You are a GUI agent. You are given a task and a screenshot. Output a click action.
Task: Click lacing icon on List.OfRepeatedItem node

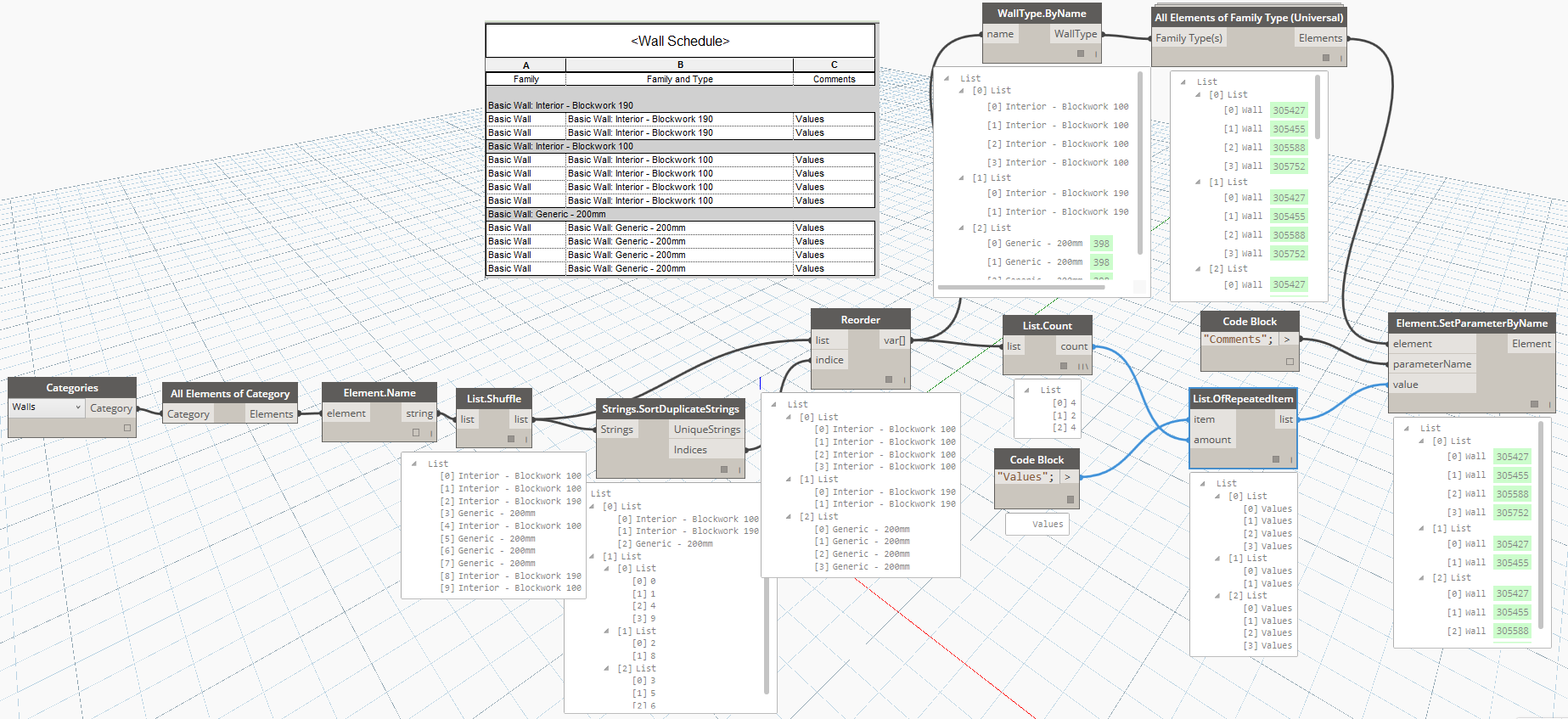pyautogui.click(x=1290, y=459)
